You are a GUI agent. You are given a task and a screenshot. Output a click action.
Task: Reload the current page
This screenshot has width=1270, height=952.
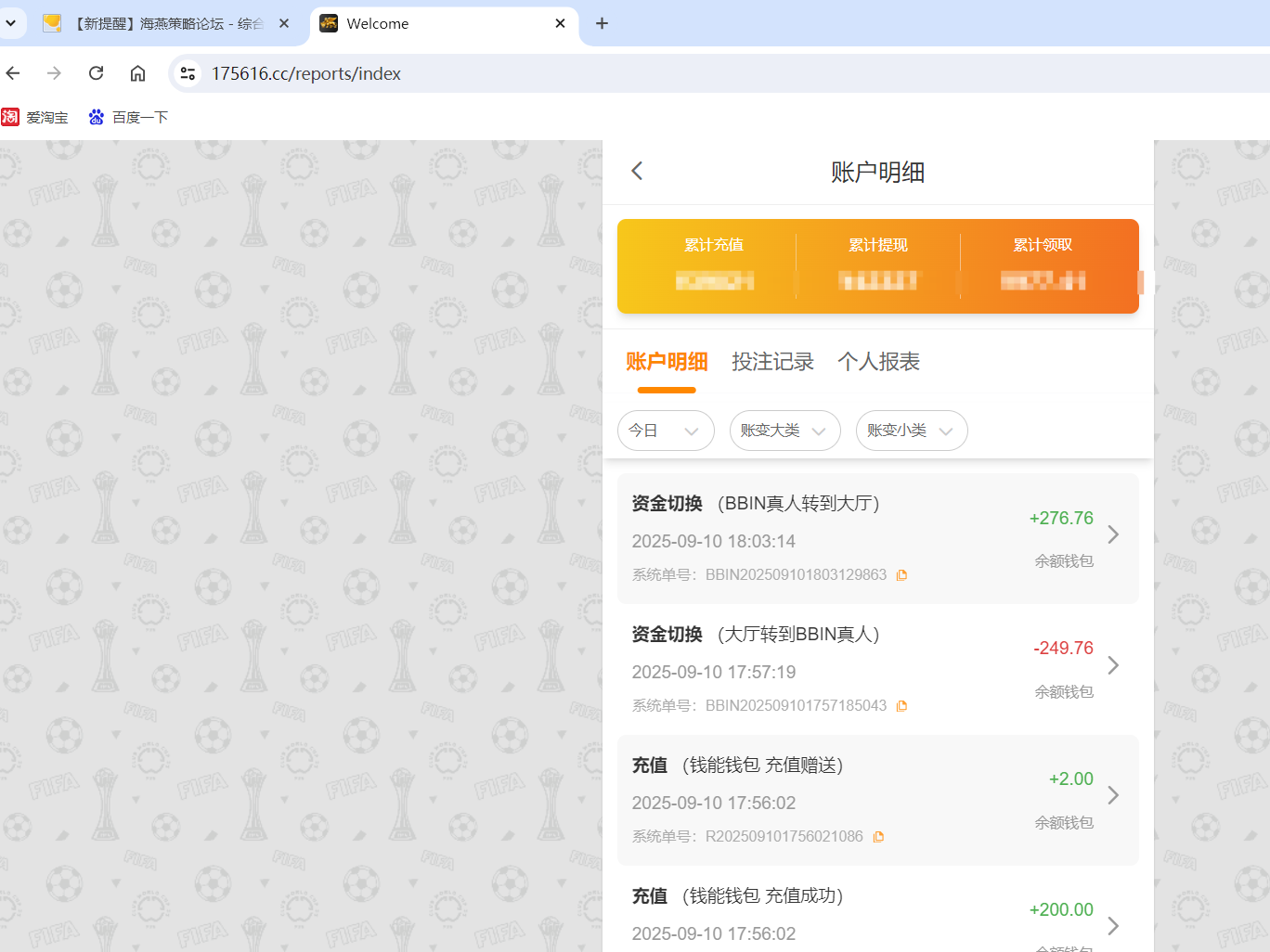[96, 72]
